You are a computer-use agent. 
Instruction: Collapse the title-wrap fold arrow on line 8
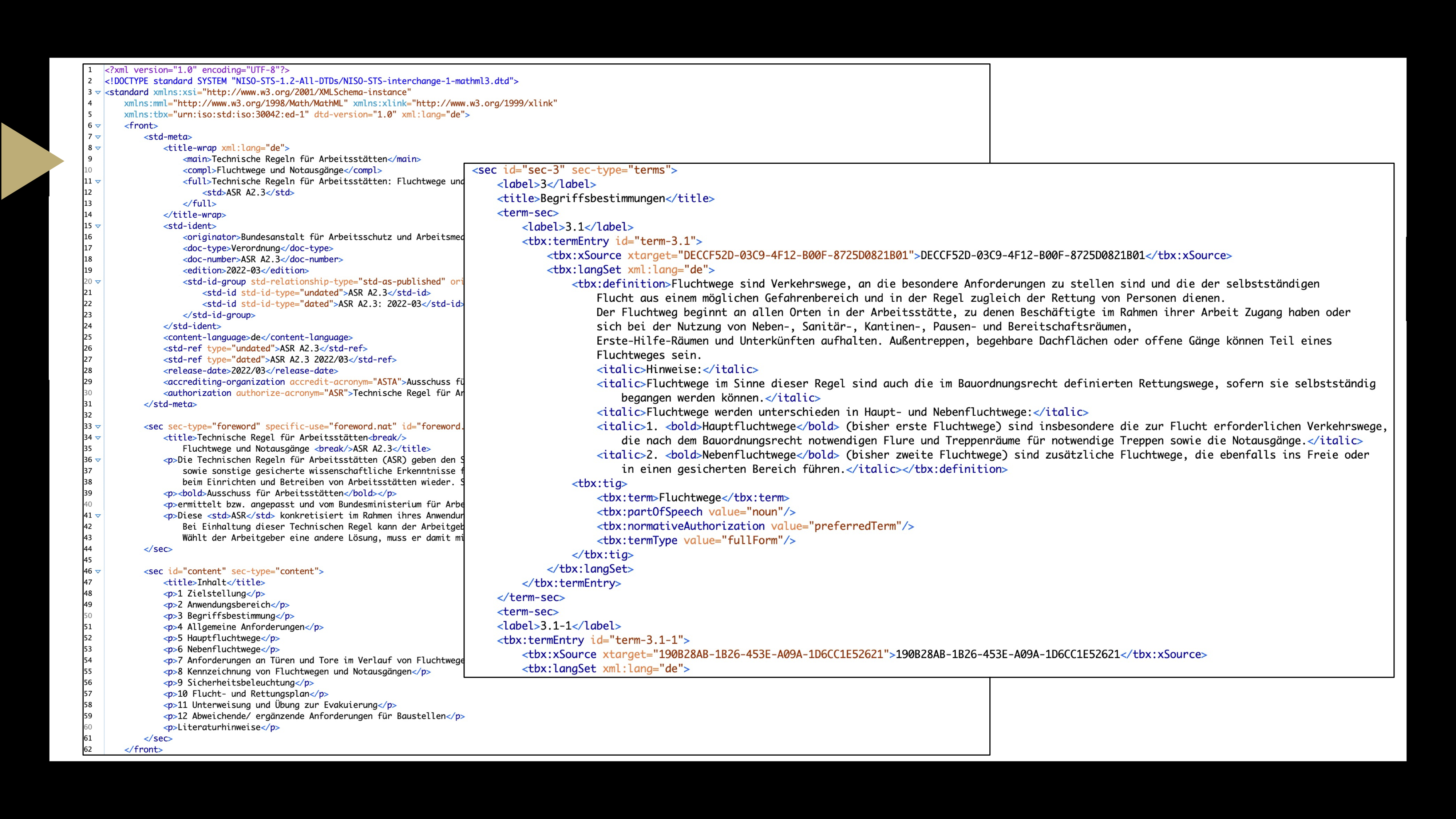[x=98, y=148]
